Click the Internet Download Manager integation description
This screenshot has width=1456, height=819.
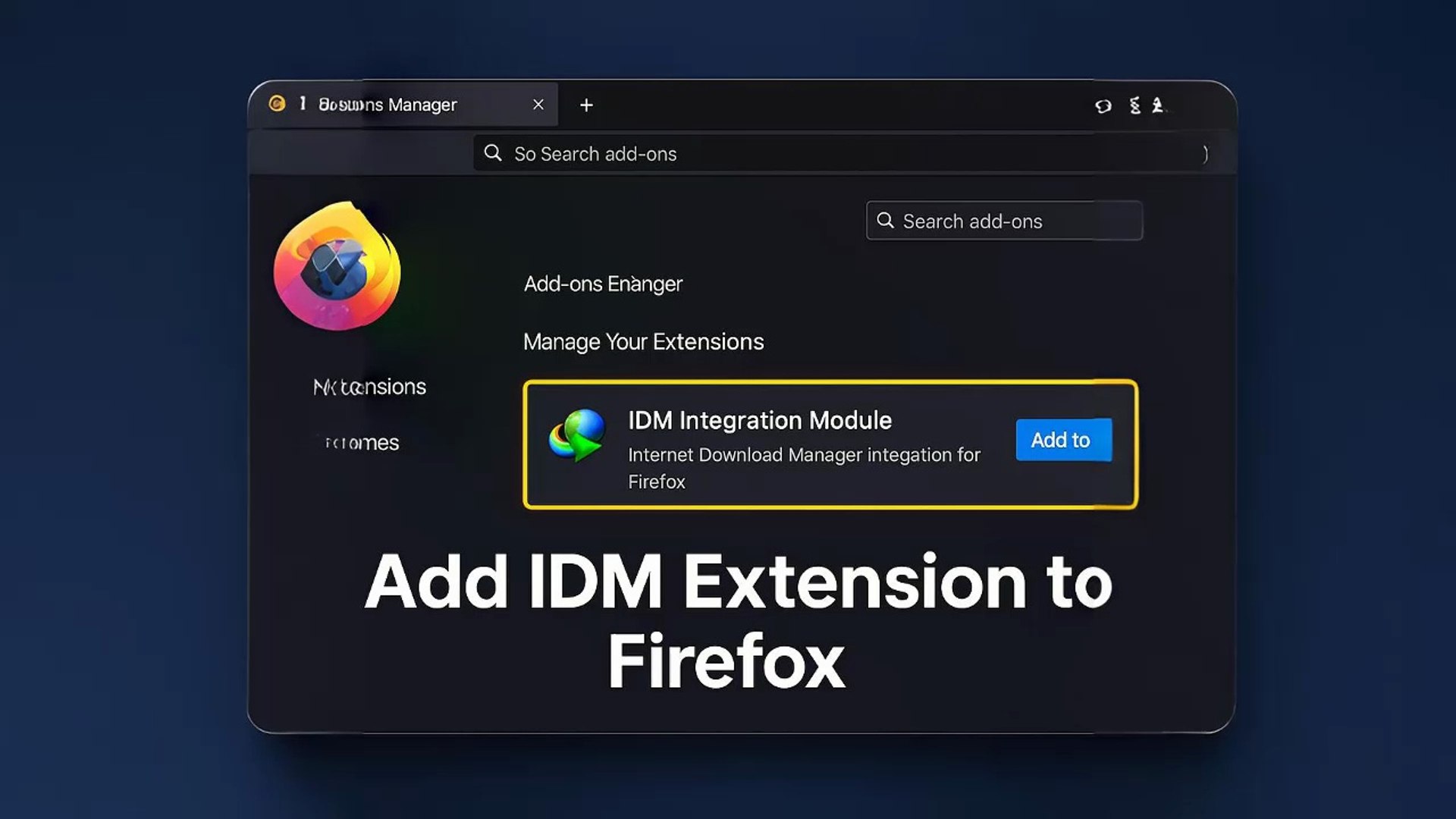pyautogui.click(x=805, y=468)
